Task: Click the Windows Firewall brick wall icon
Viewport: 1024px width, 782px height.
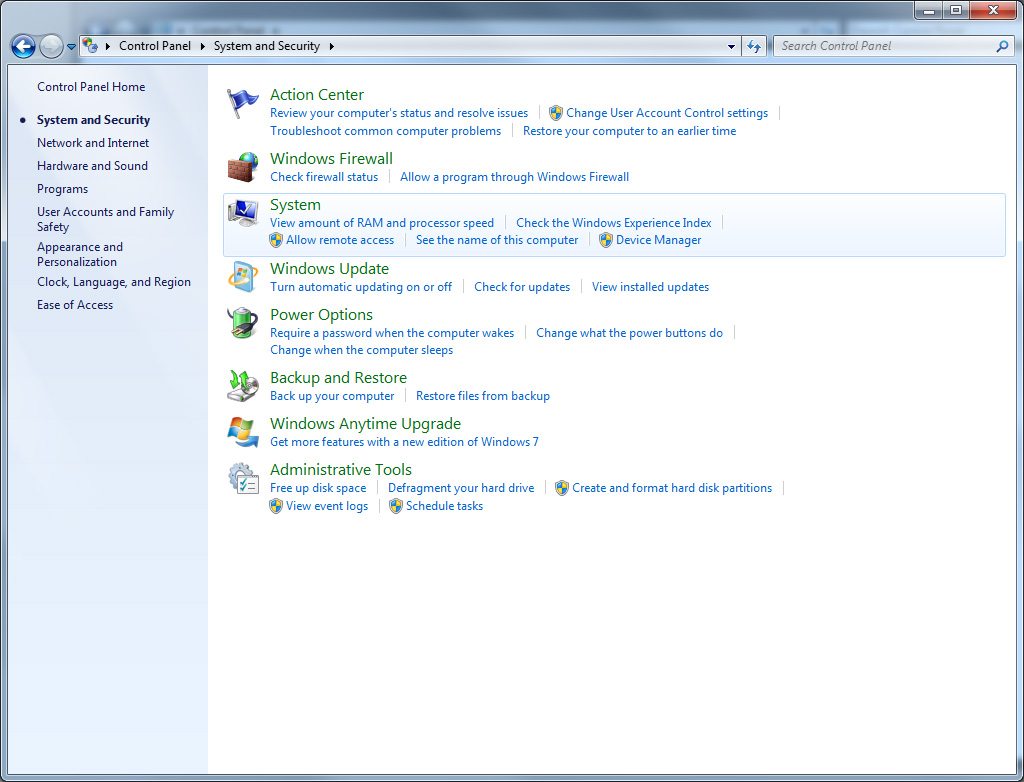Action: [x=243, y=167]
